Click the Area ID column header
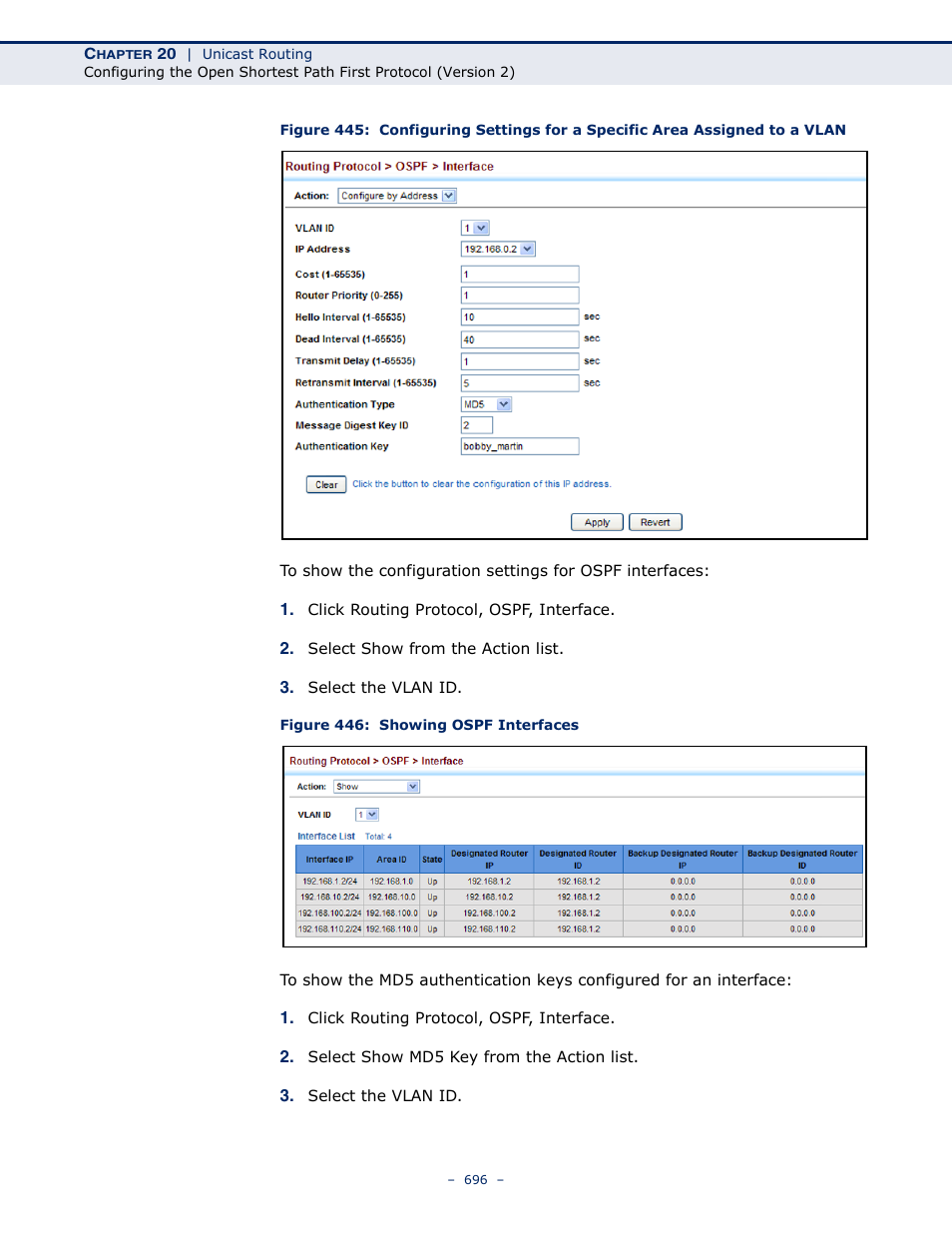The width and height of the screenshot is (952, 1233). (391, 859)
